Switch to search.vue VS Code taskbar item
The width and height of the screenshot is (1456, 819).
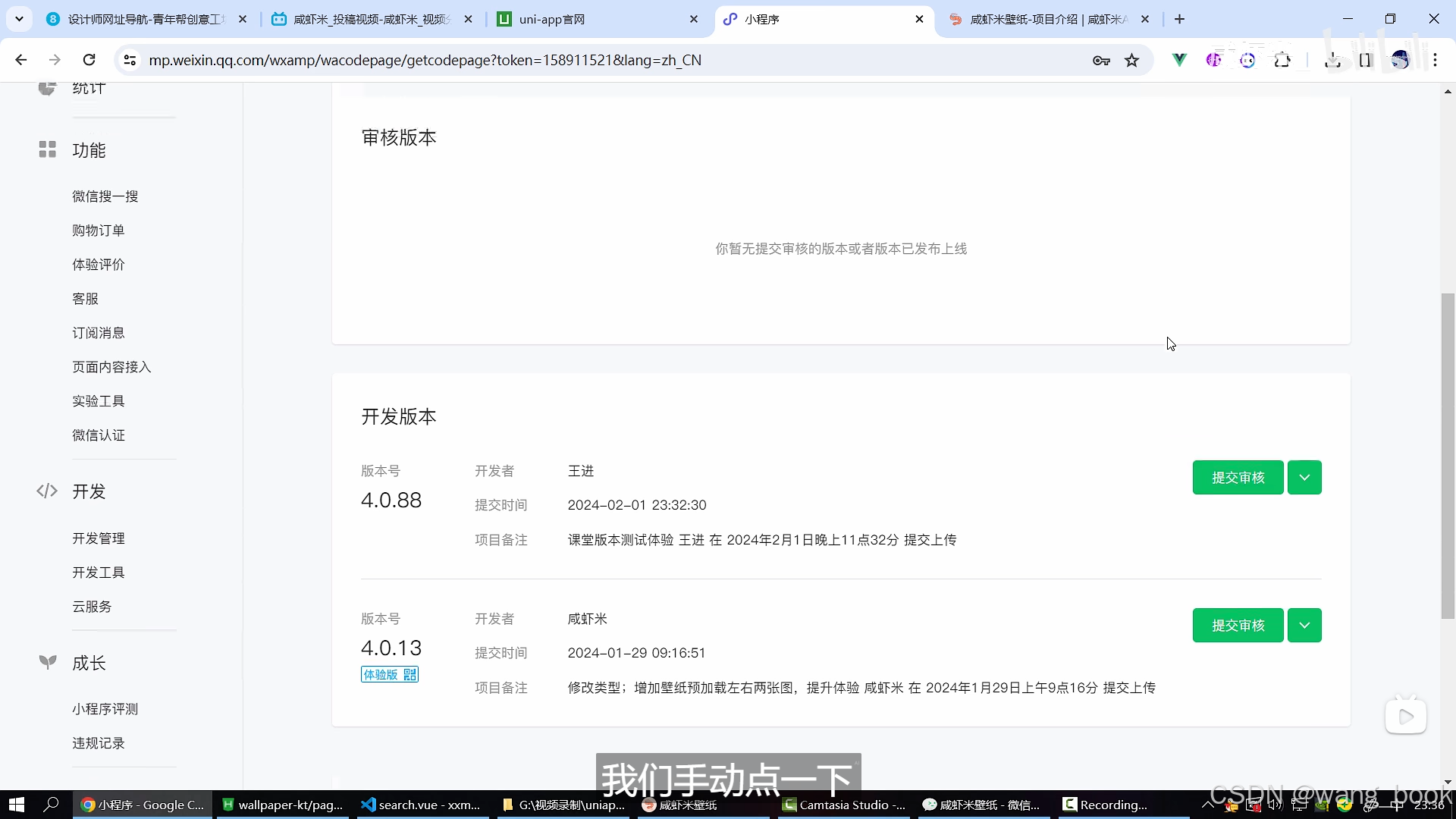422,805
